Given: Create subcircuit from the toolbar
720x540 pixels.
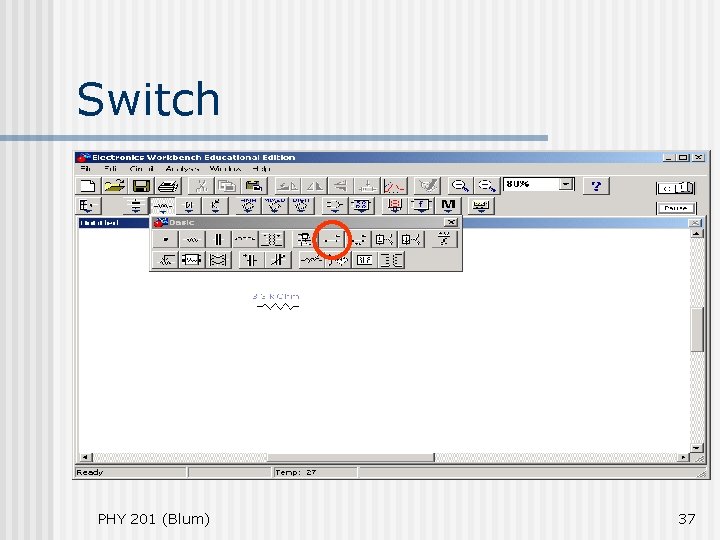Looking at the screenshot, I should 367,186.
